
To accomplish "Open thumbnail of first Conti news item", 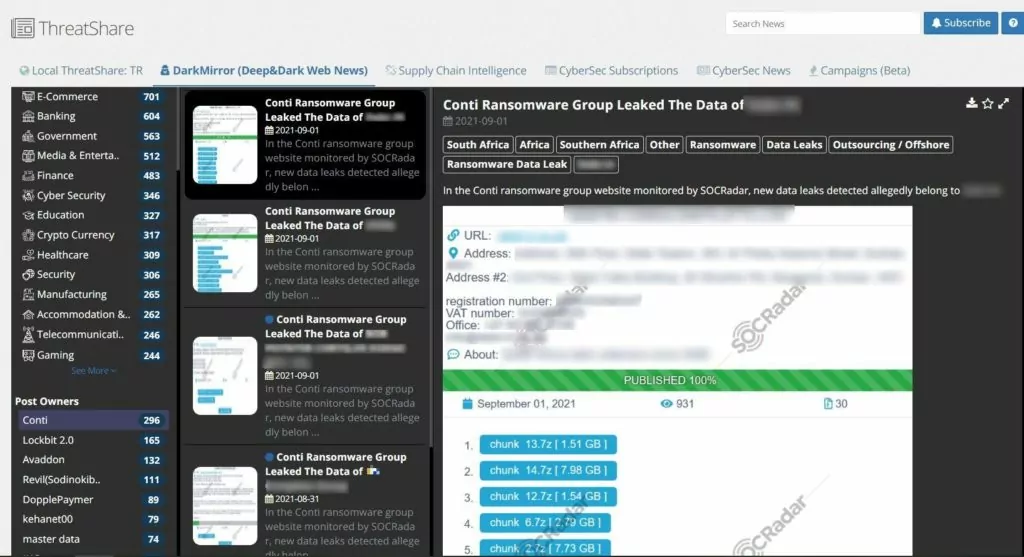I will (x=225, y=144).
